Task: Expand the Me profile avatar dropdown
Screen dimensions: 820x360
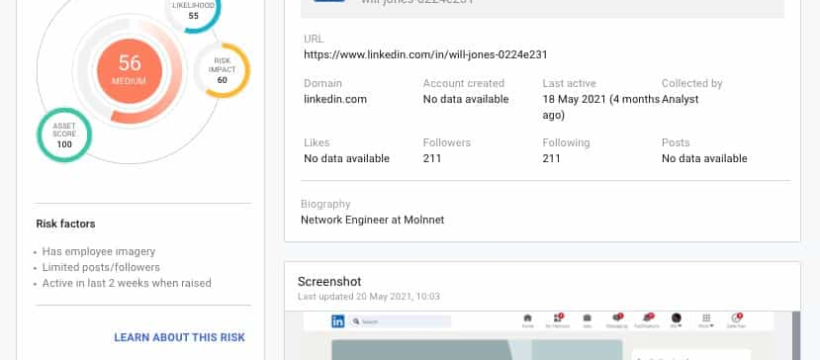Action: (x=676, y=320)
